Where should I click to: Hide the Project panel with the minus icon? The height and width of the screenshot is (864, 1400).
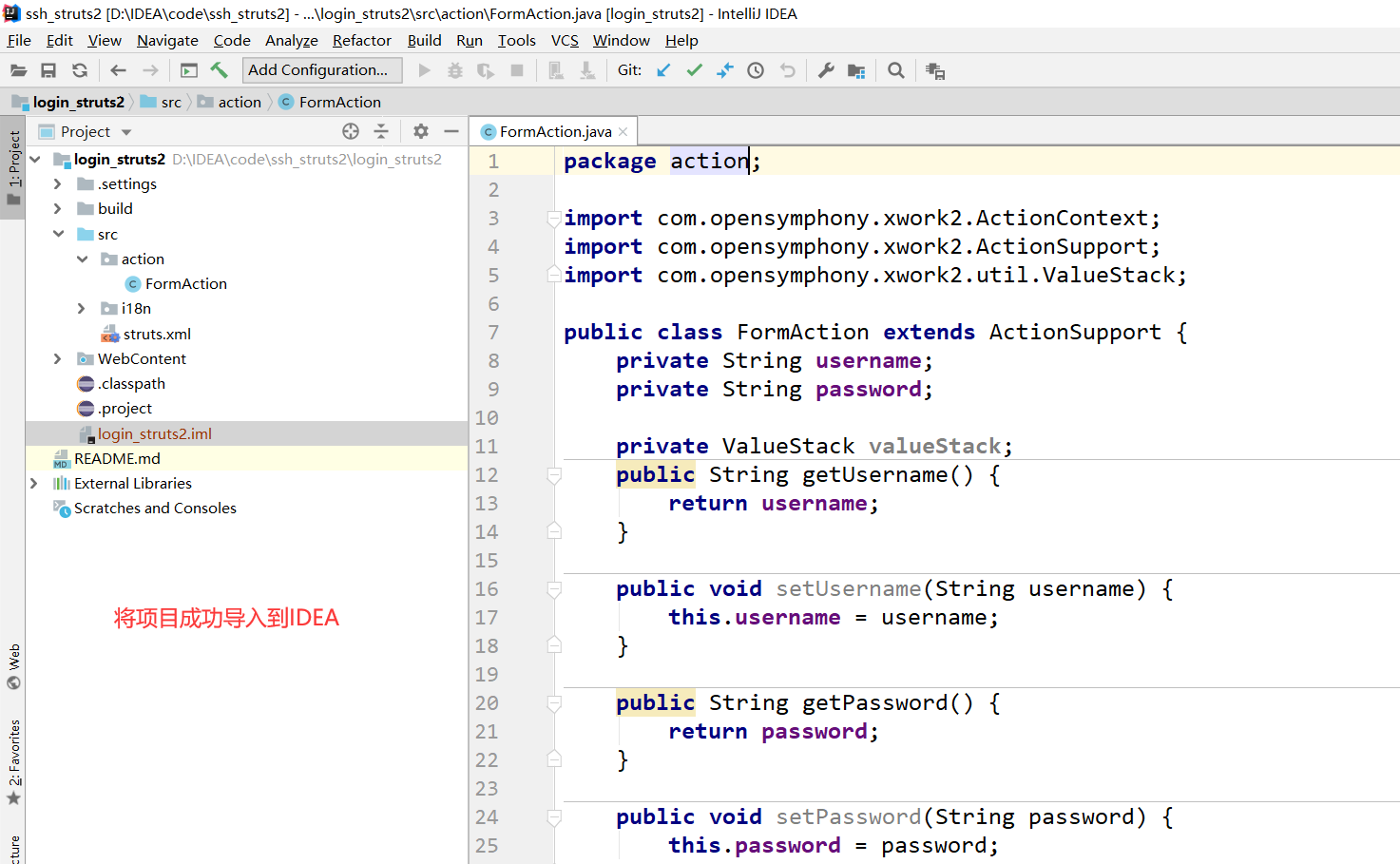tap(451, 131)
